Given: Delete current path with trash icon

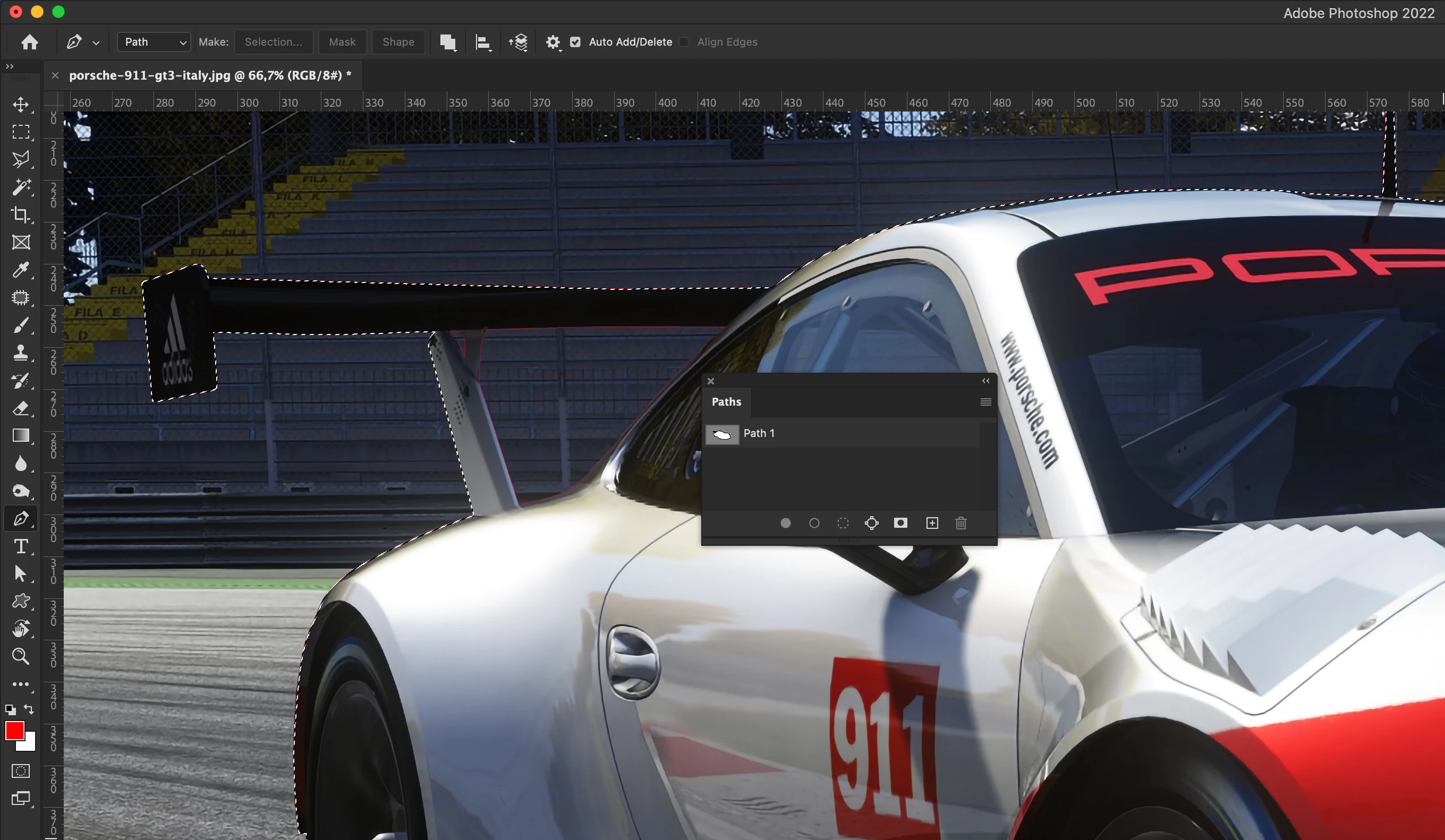Looking at the screenshot, I should click(961, 523).
